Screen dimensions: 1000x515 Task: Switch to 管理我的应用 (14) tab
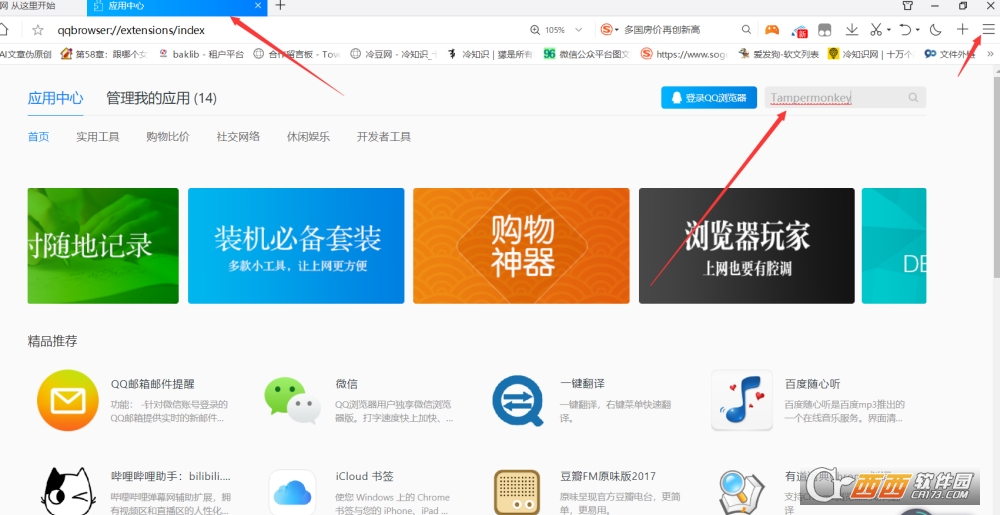pyautogui.click(x=161, y=98)
